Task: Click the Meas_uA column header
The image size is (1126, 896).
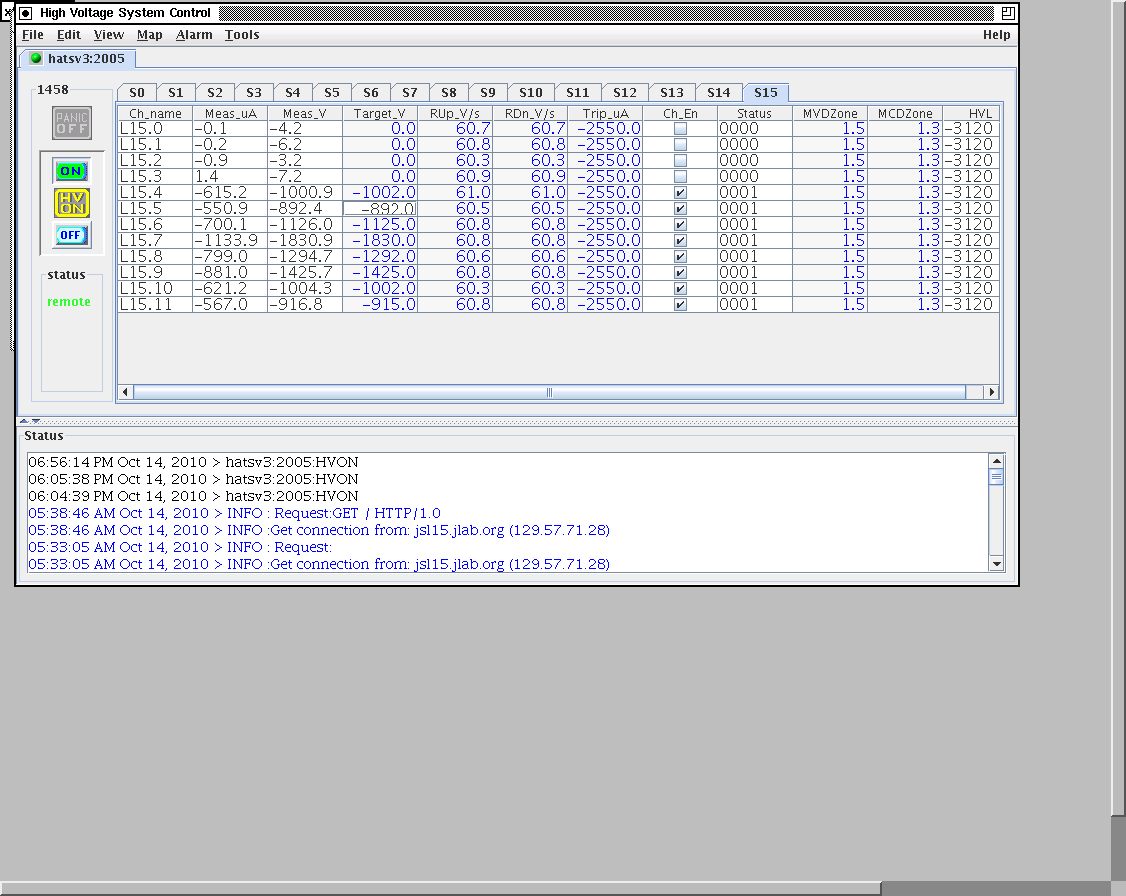Action: click(x=230, y=113)
